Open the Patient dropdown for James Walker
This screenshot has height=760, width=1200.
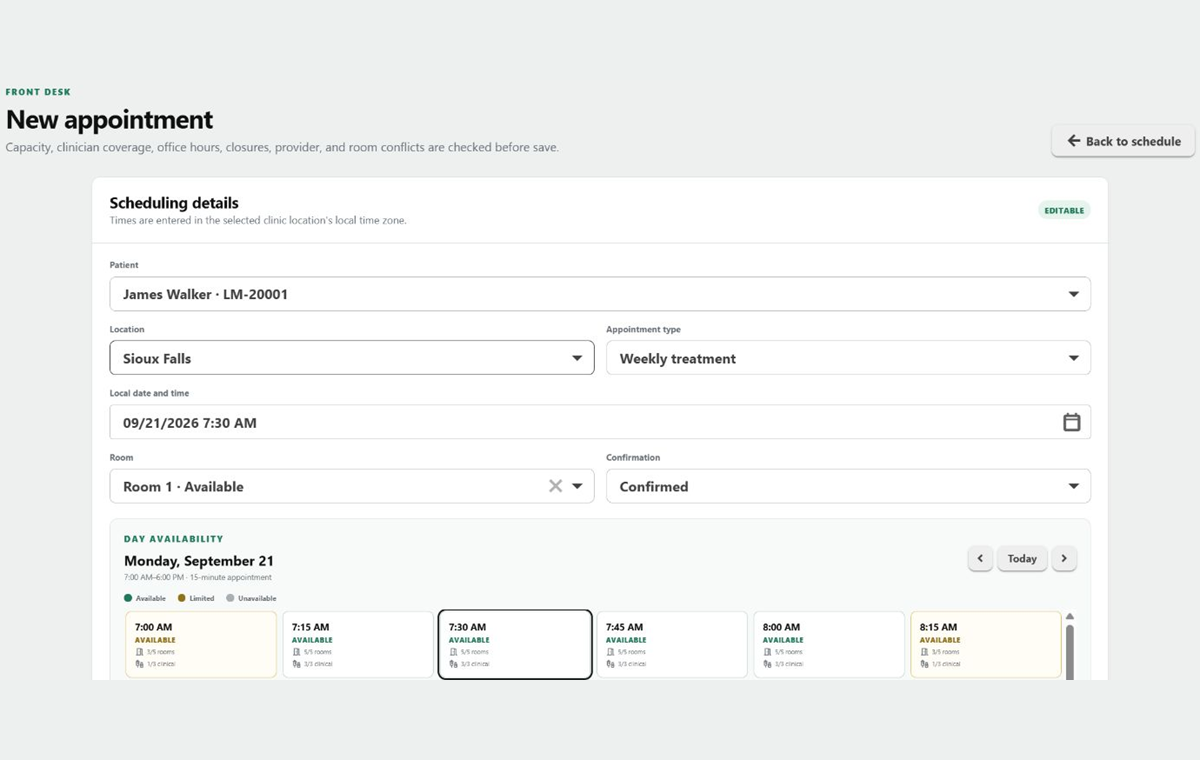tap(600, 294)
